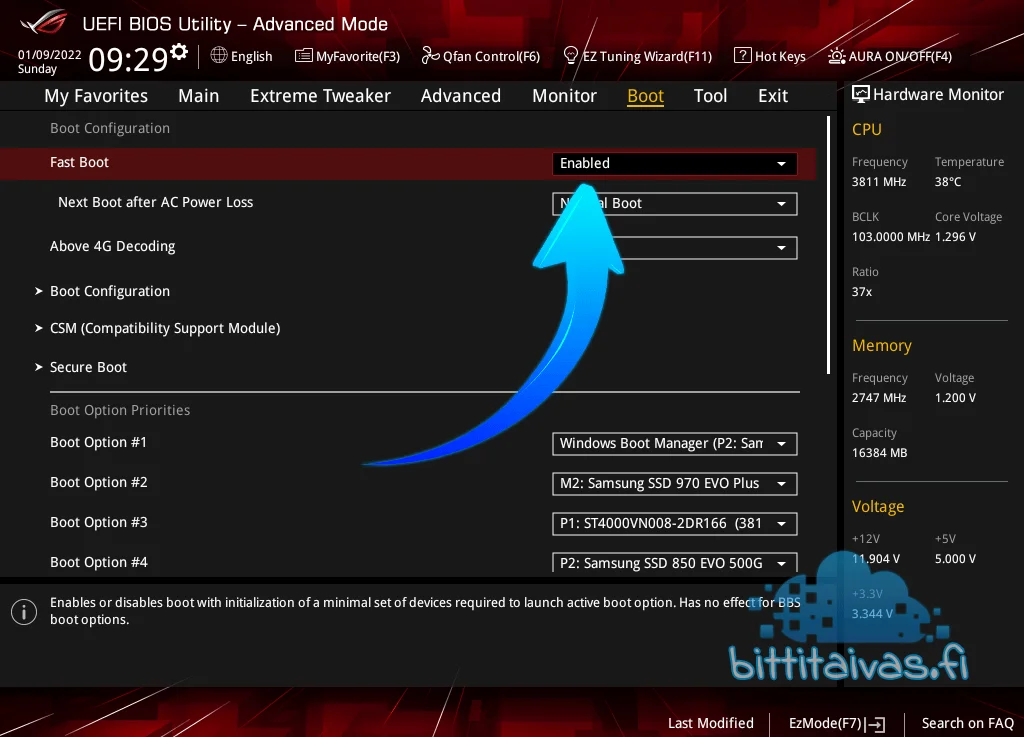
Task: Click the Qfan Control(F6) label
Action: [x=491, y=56]
